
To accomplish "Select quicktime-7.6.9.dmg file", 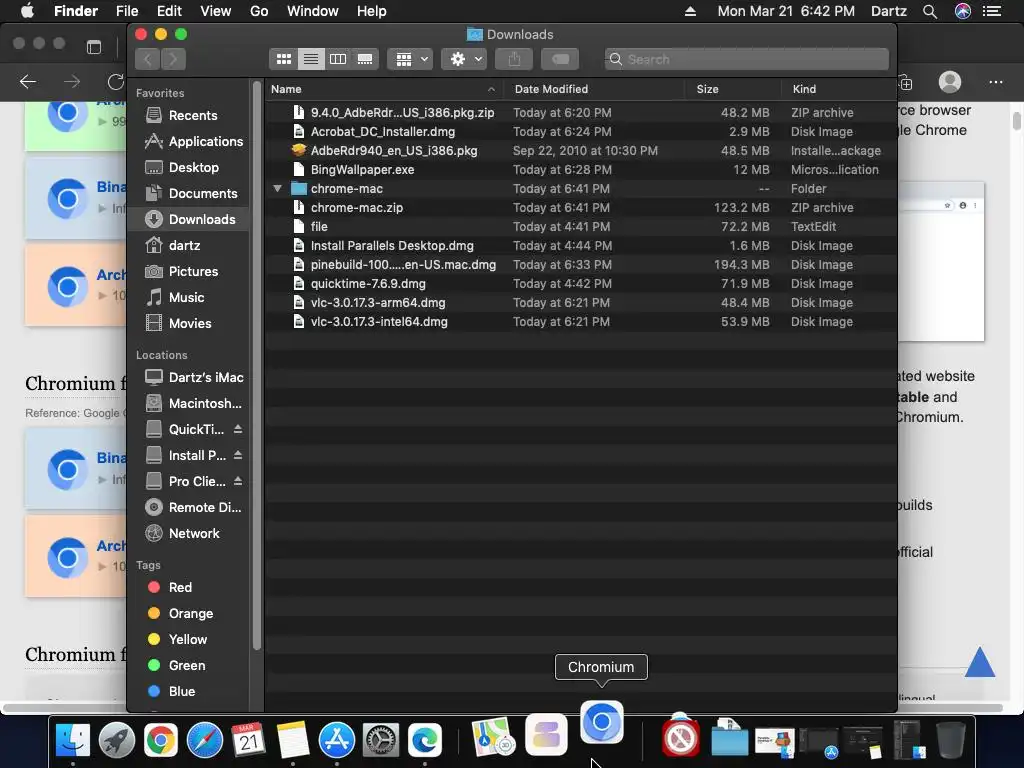I will coord(581,283).
